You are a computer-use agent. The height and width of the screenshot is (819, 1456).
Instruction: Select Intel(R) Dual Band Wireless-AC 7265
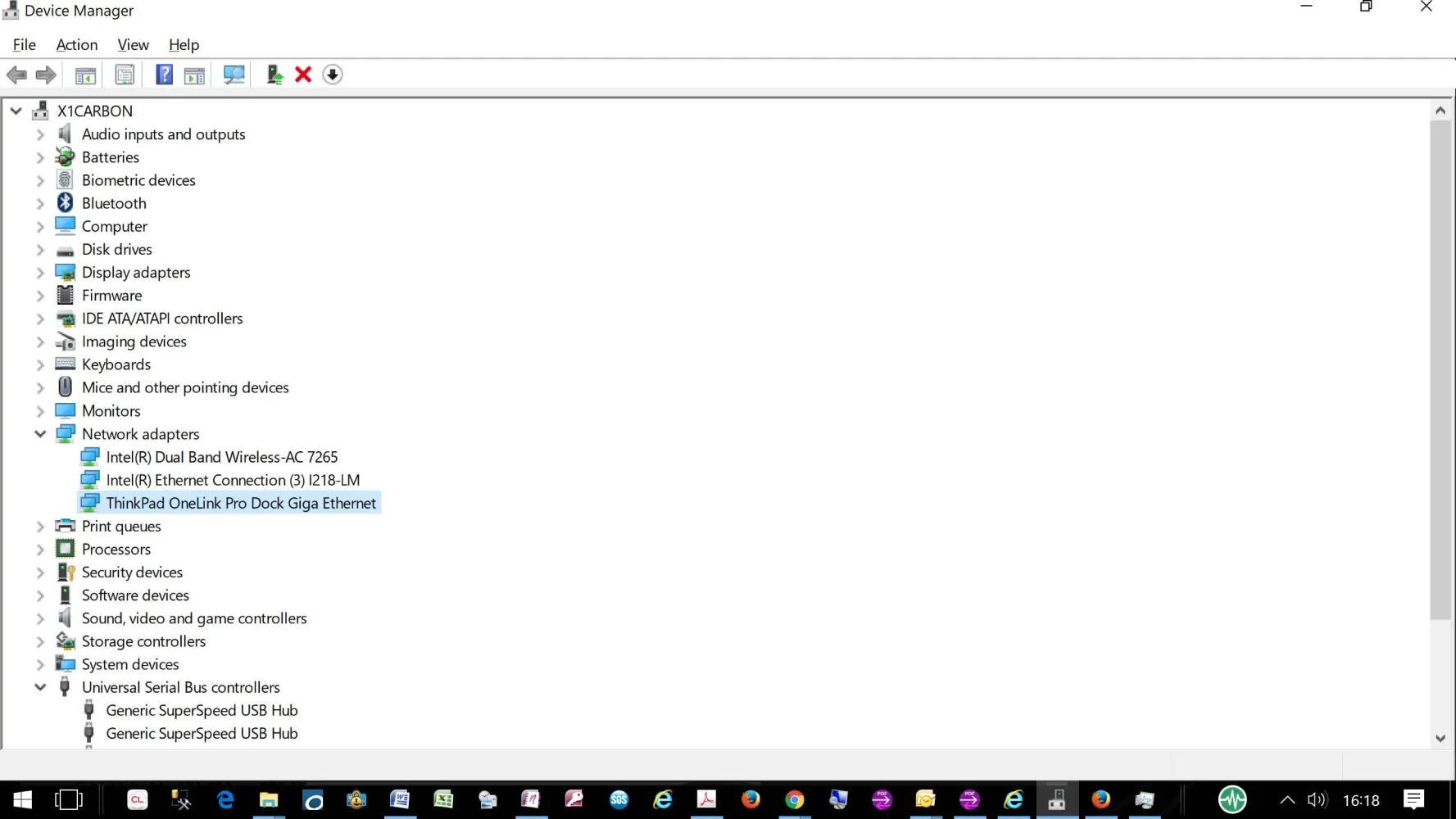[222, 457]
